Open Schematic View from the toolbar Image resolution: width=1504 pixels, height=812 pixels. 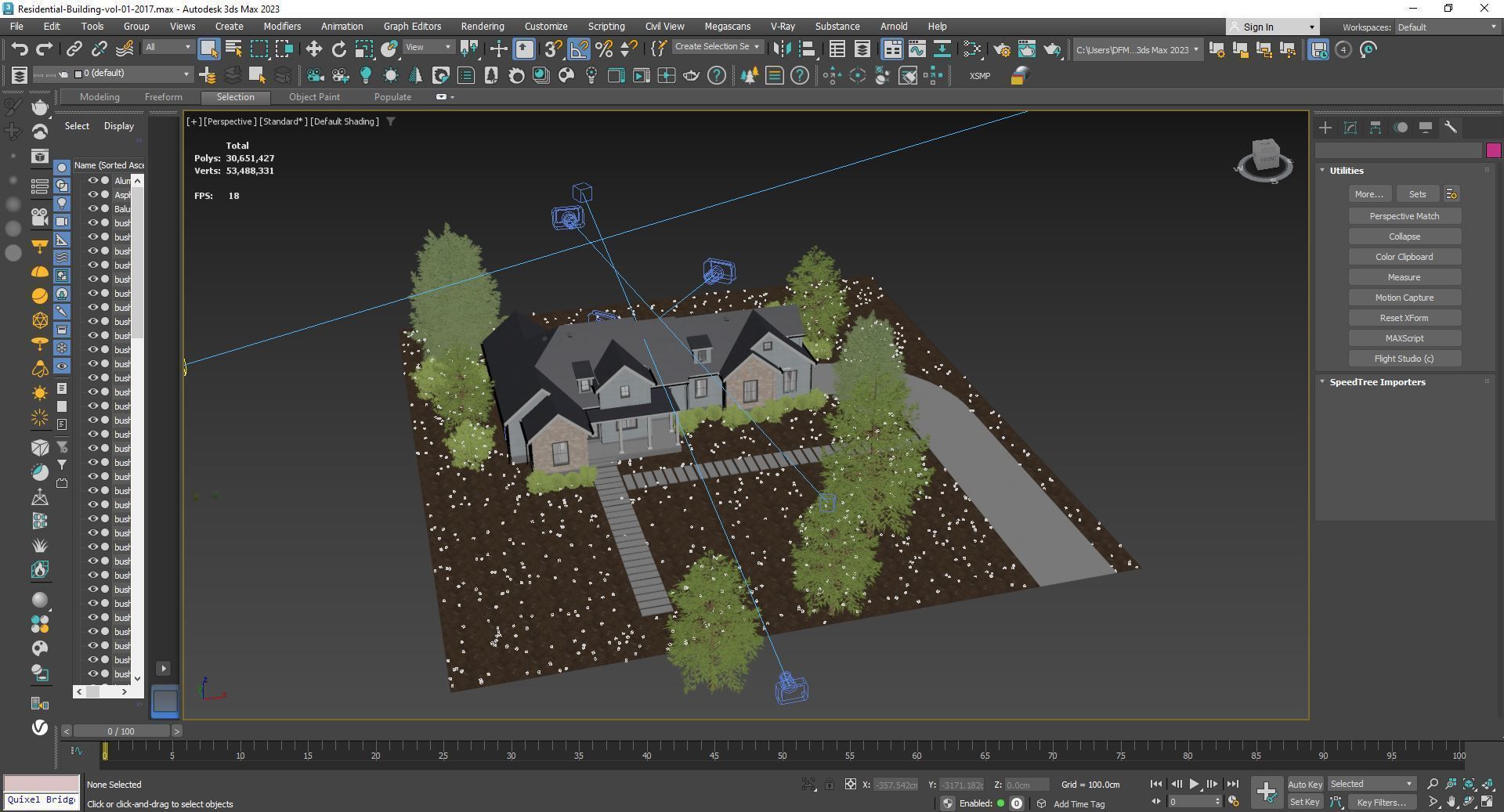point(942,49)
